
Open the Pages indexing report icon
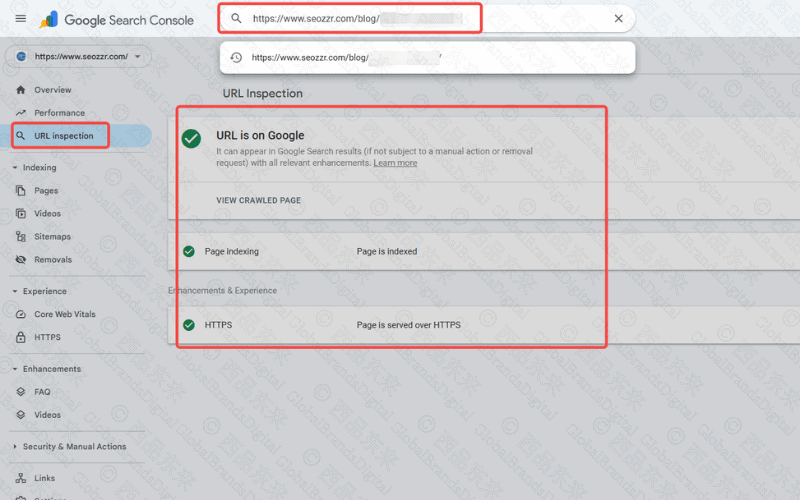click(21, 190)
